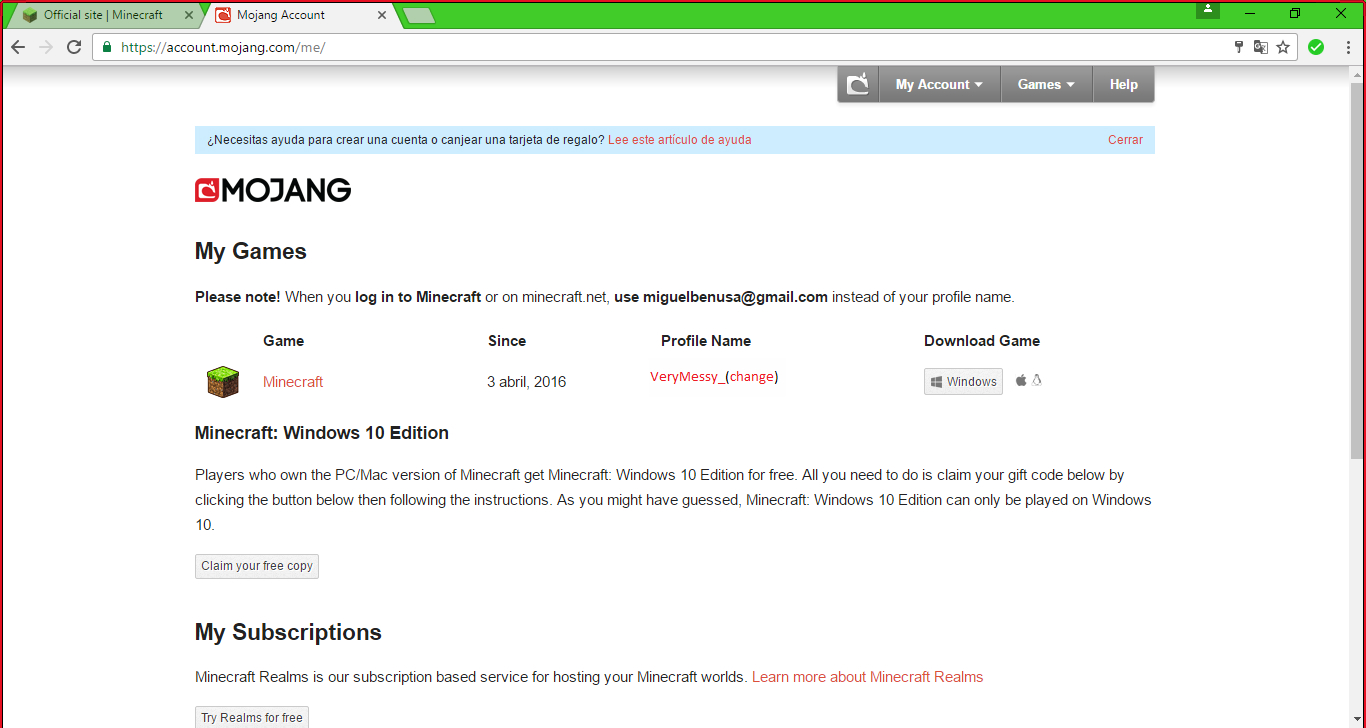Open saved password key icon
Viewport: 1366px width, 728px height.
tap(1239, 47)
